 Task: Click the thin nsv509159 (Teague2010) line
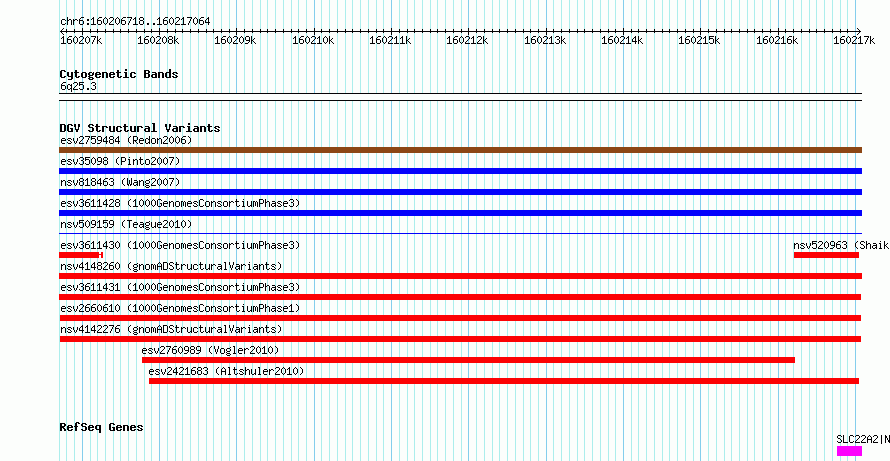coord(460,233)
